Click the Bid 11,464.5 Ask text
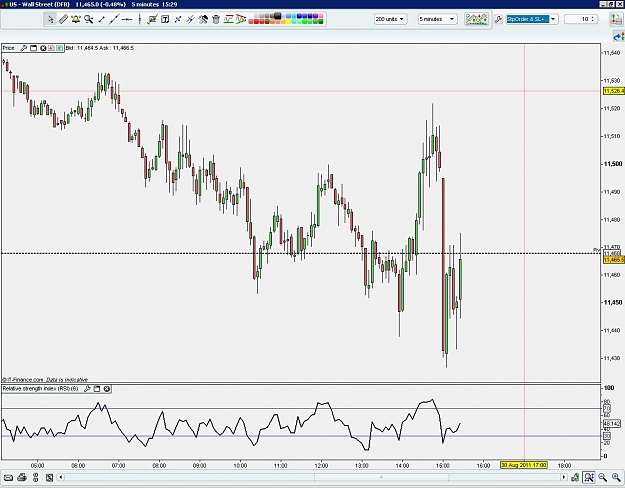Viewport: 625px width, 488px height. [100, 48]
